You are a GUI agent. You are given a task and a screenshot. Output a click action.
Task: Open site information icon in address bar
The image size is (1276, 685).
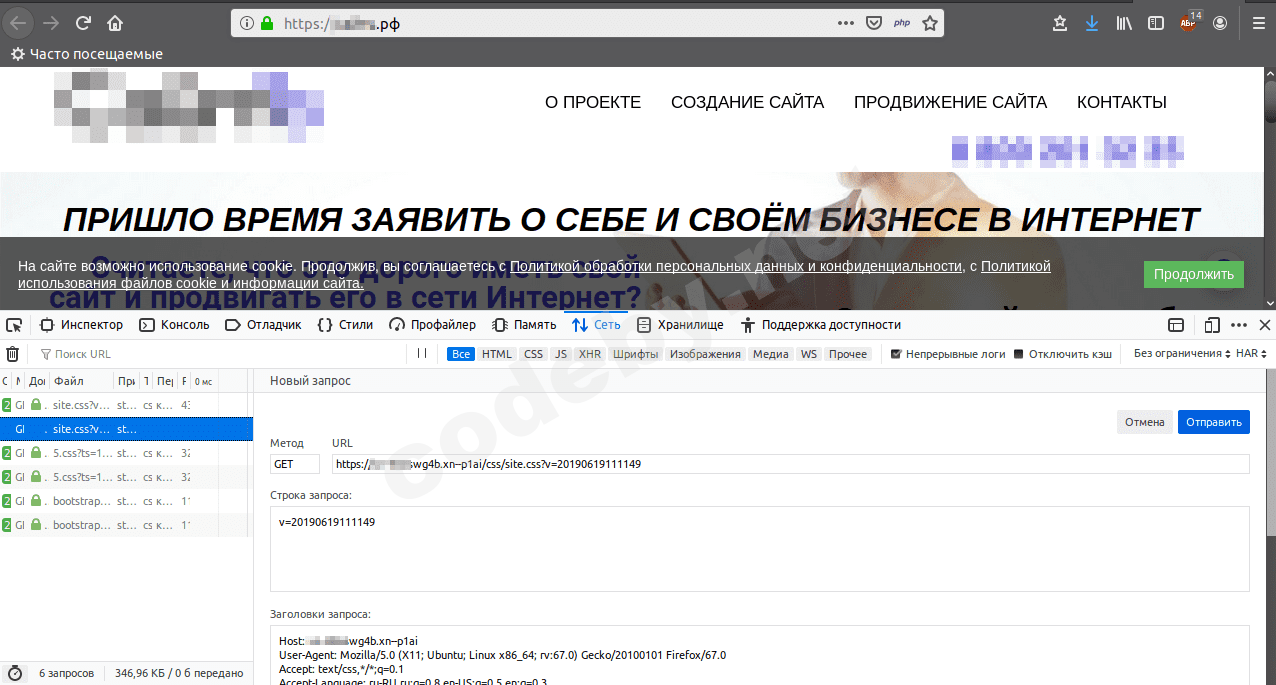pyautogui.click(x=246, y=23)
